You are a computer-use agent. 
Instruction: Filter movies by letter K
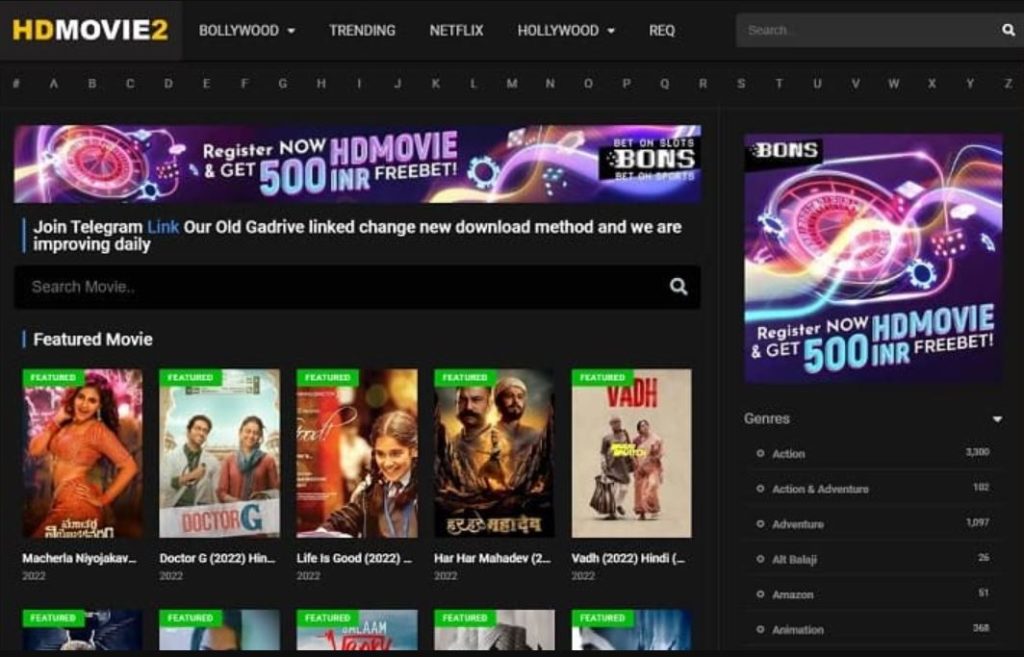tap(436, 84)
